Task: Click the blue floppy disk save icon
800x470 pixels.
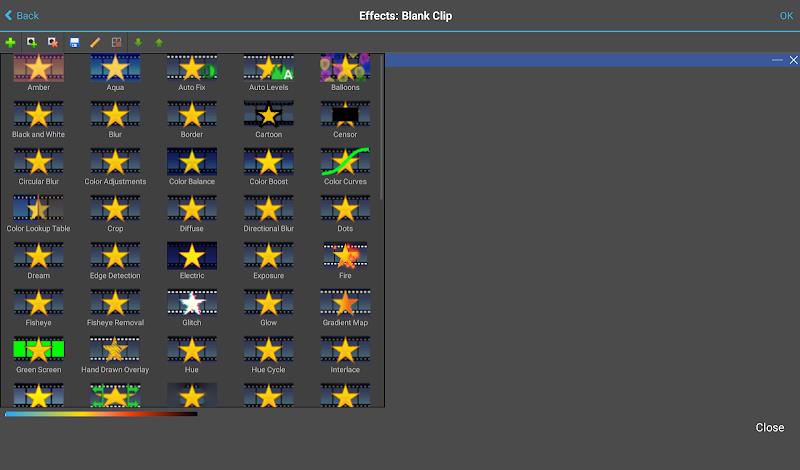Action: [x=74, y=42]
